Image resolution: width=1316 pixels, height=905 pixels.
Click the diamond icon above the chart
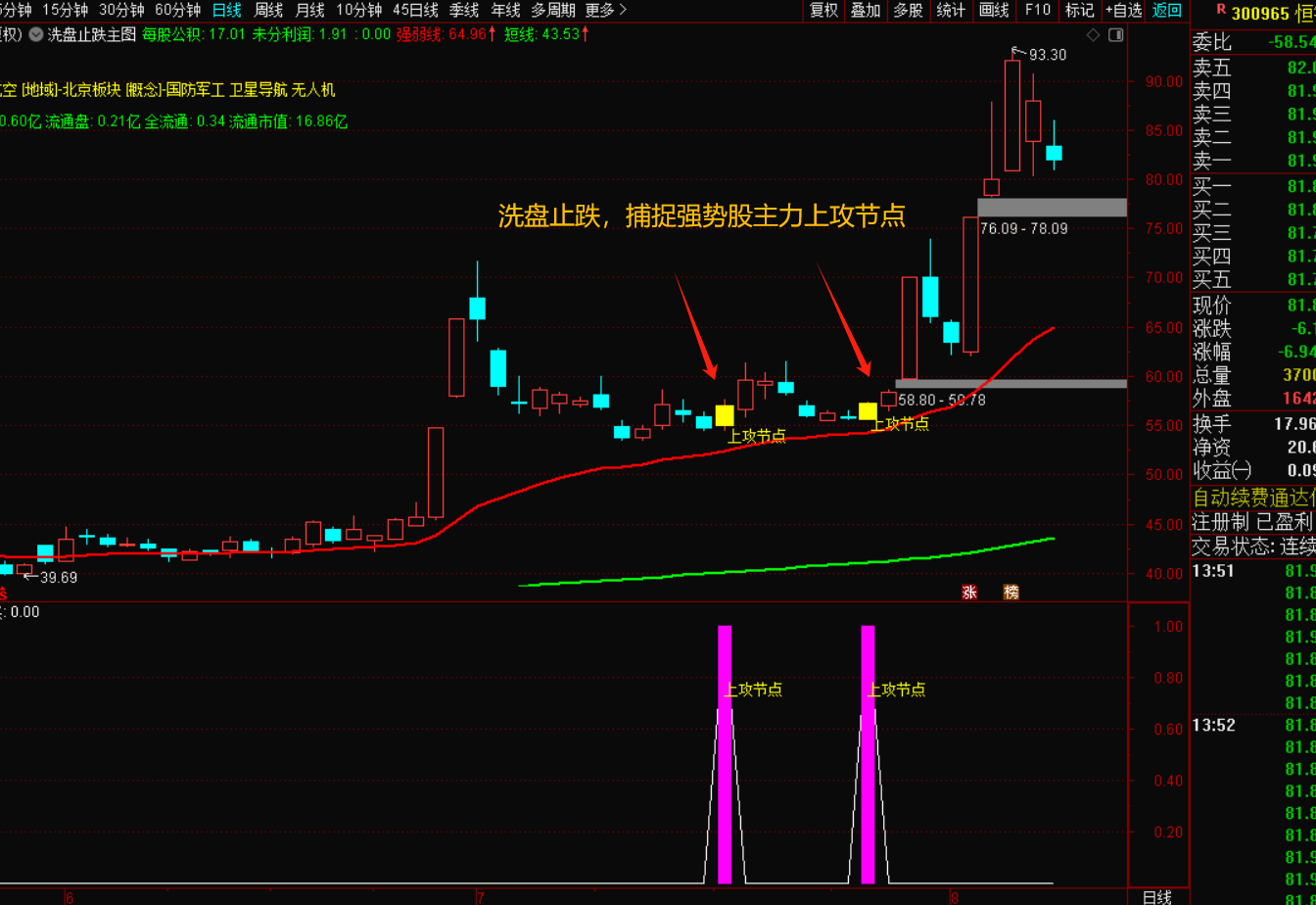1093,34
